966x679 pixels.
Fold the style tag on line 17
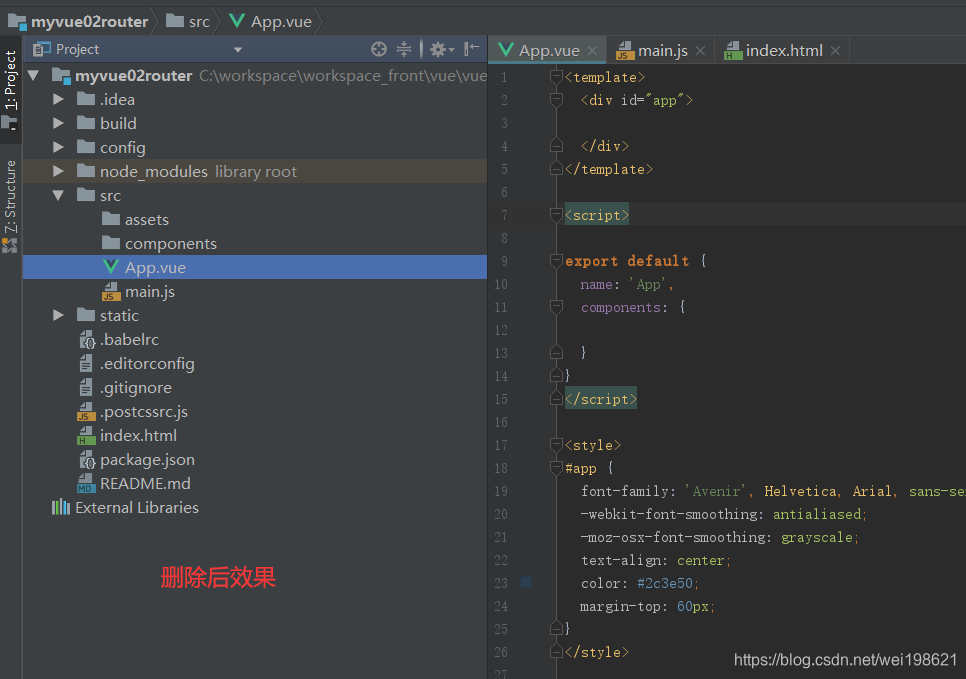(x=556, y=445)
